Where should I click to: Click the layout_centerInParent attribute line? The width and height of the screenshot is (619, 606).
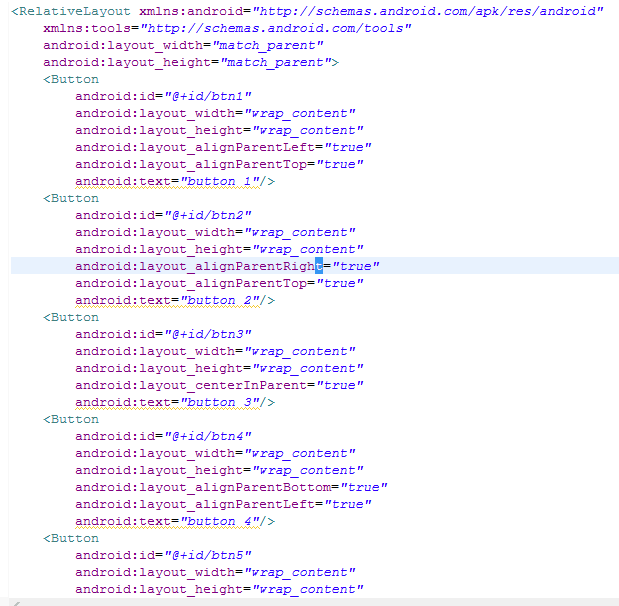219,385
